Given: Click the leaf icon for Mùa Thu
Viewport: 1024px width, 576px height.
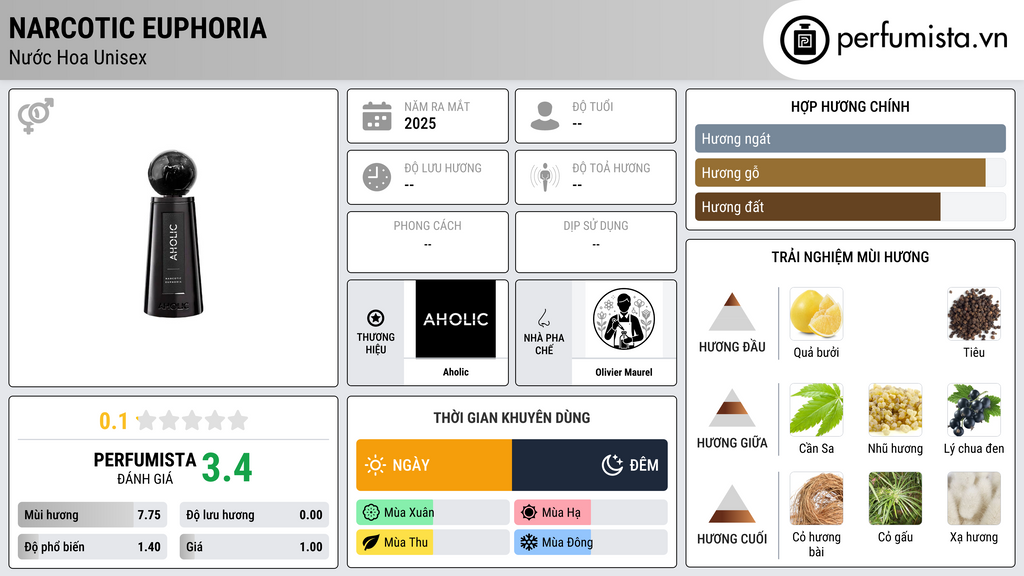Looking at the screenshot, I should coord(371,542).
